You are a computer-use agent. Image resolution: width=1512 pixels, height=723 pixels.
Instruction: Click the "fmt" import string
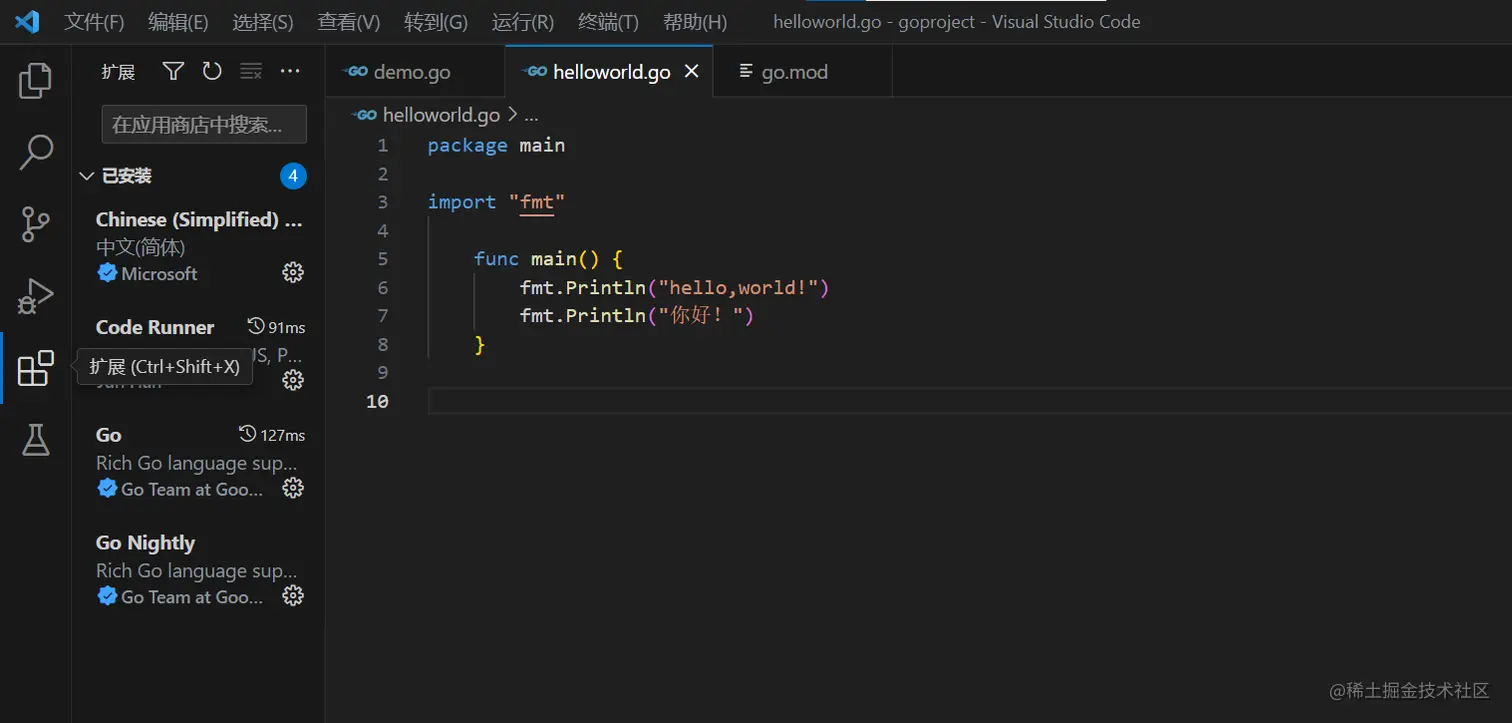[537, 202]
